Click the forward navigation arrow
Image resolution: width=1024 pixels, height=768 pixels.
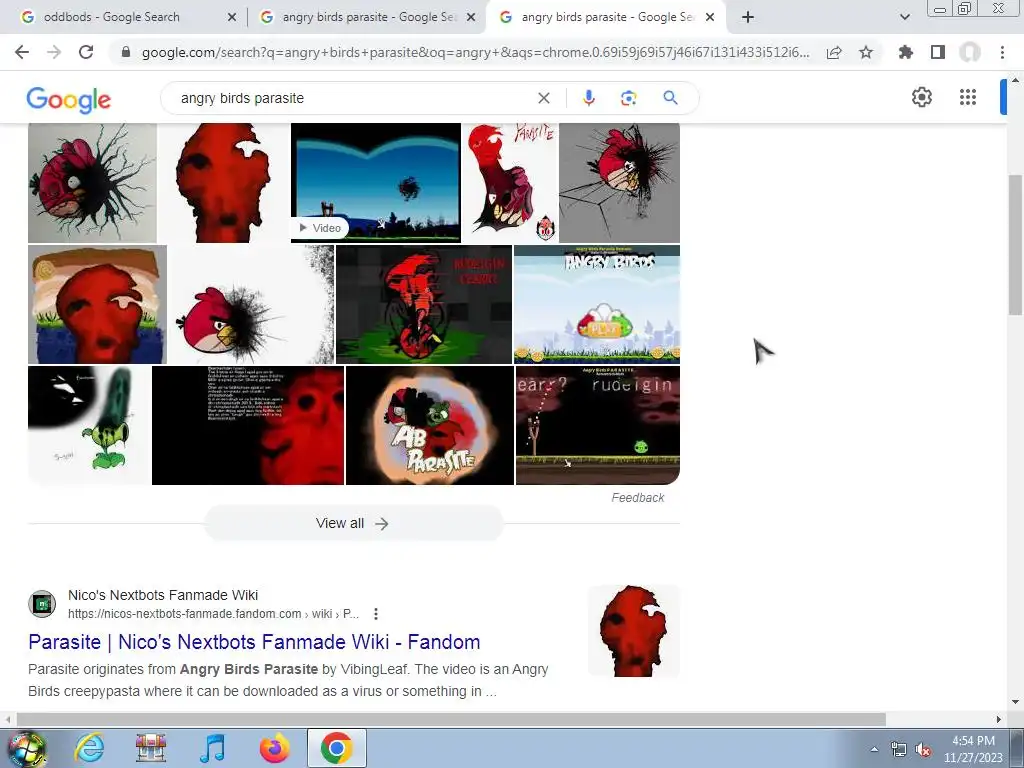tap(54, 52)
